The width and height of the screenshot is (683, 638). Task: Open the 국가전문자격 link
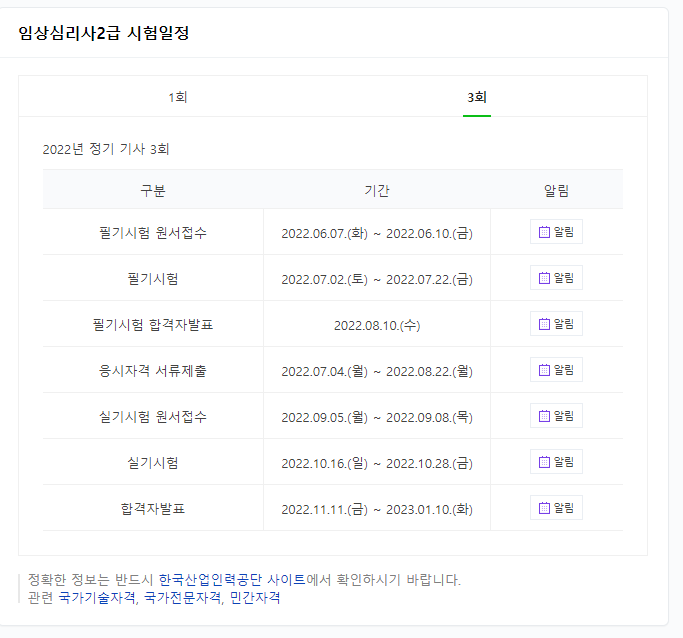tap(182, 597)
